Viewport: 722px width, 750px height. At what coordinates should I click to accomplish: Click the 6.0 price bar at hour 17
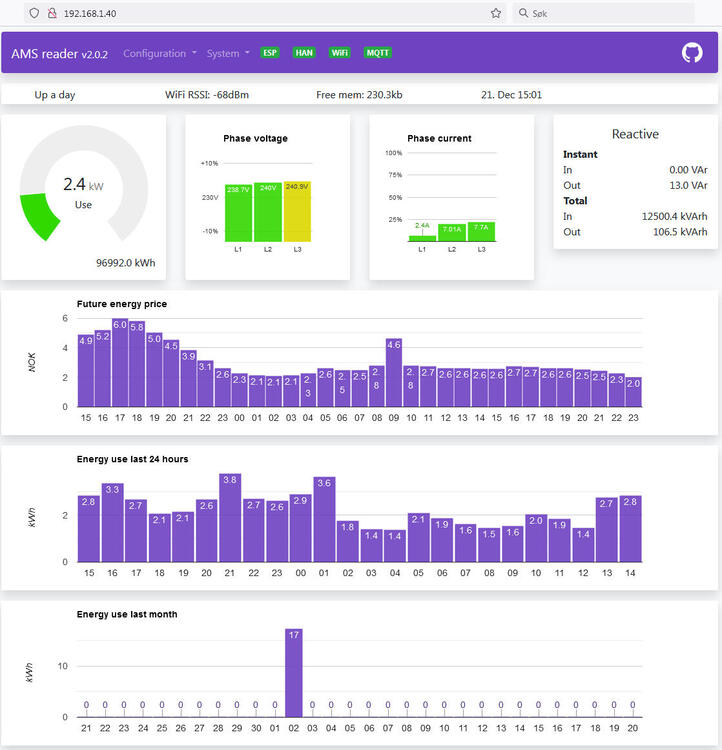(x=120, y=362)
